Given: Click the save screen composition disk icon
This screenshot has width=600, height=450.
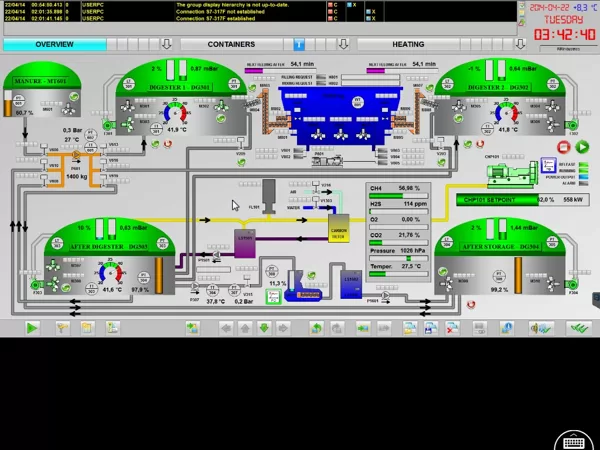Looking at the screenshot, I should point(431,328).
